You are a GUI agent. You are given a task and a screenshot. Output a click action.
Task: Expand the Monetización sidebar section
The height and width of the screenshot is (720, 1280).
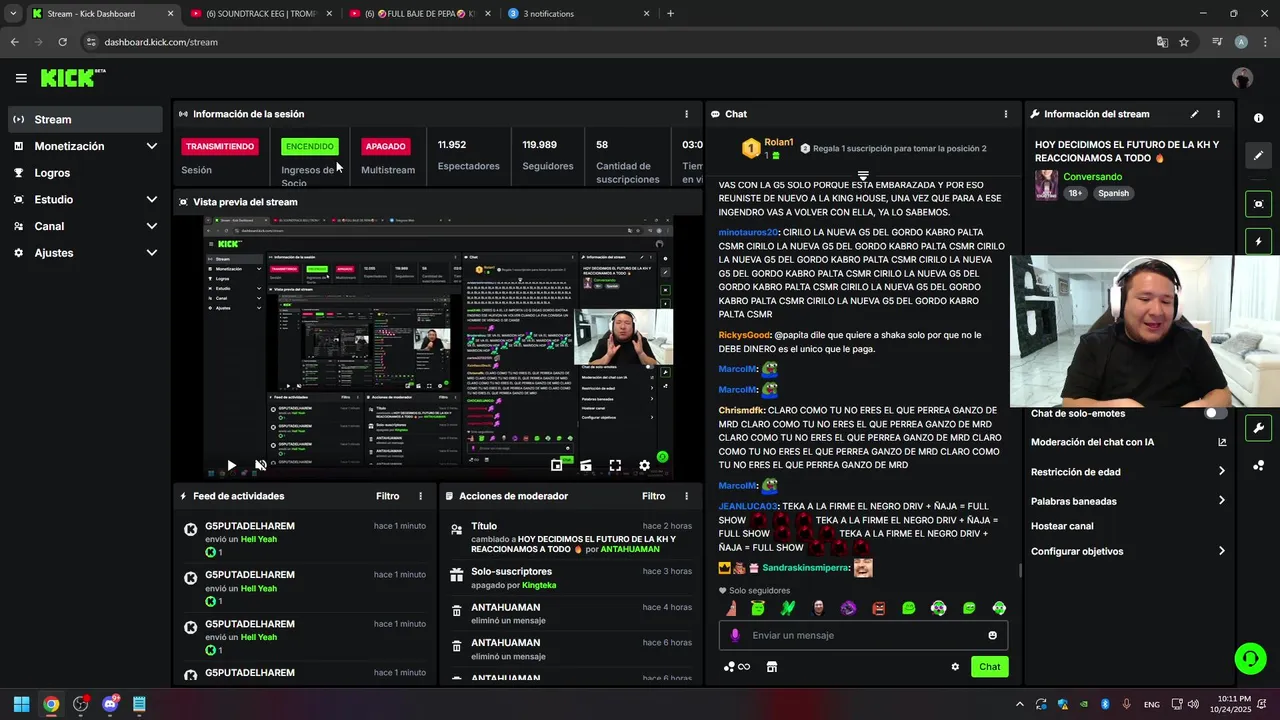[x=85, y=146]
